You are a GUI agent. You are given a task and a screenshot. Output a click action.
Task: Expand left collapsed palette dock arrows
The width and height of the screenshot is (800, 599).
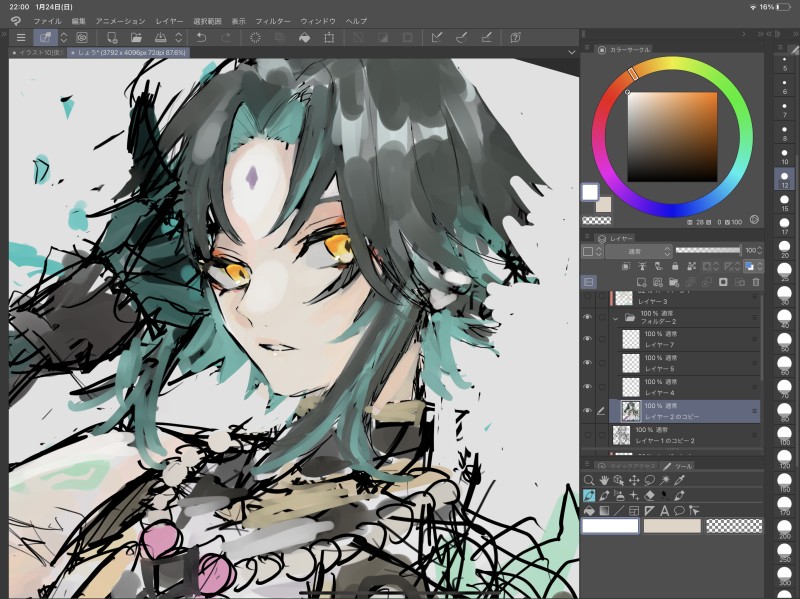4,34
